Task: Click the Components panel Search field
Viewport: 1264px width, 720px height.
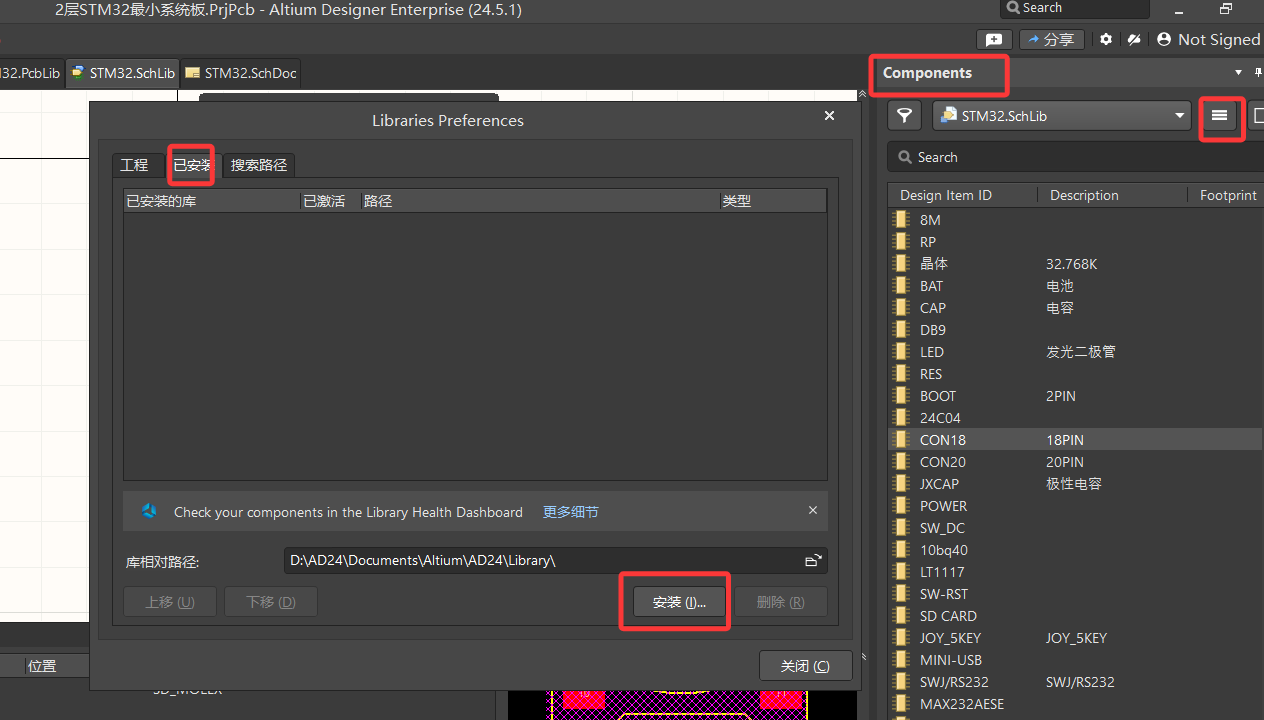Action: (x=1075, y=157)
